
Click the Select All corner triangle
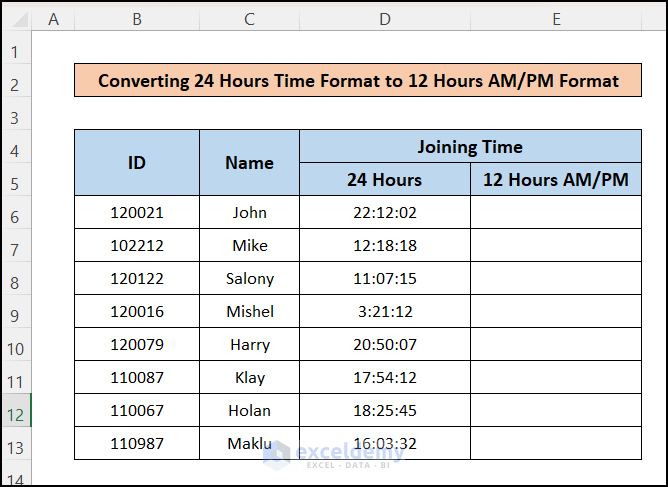pyautogui.click(x=17, y=19)
